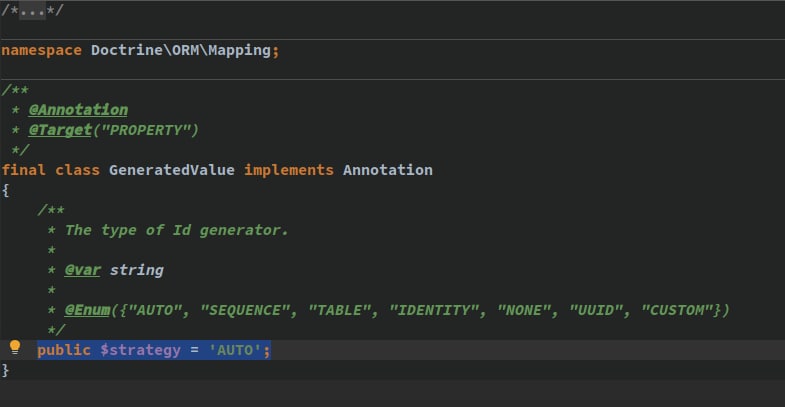Image resolution: width=785 pixels, height=407 pixels.
Task: Click the closing brace of the class
Action: (5, 370)
